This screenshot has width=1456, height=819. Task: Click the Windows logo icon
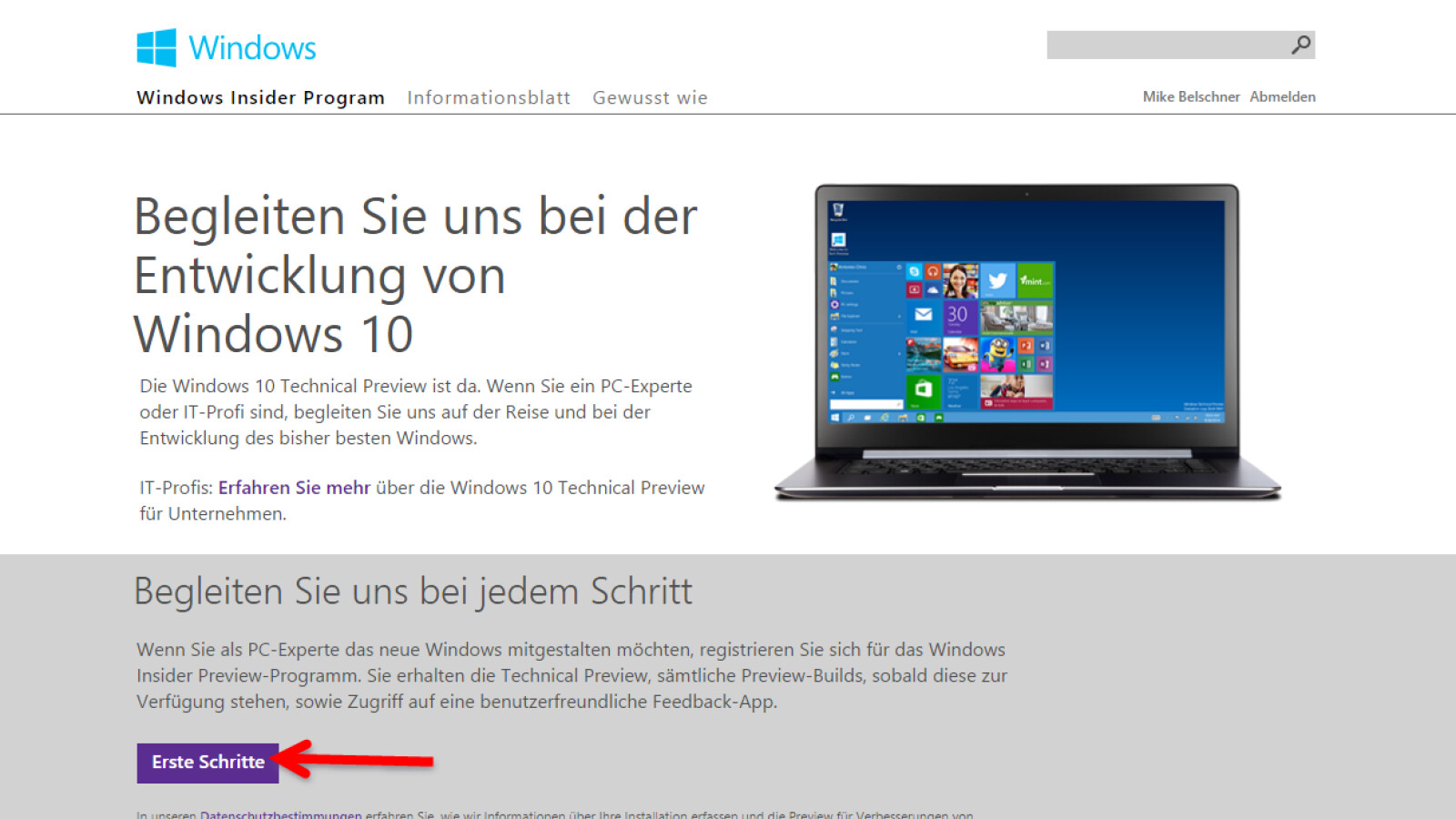click(x=156, y=47)
